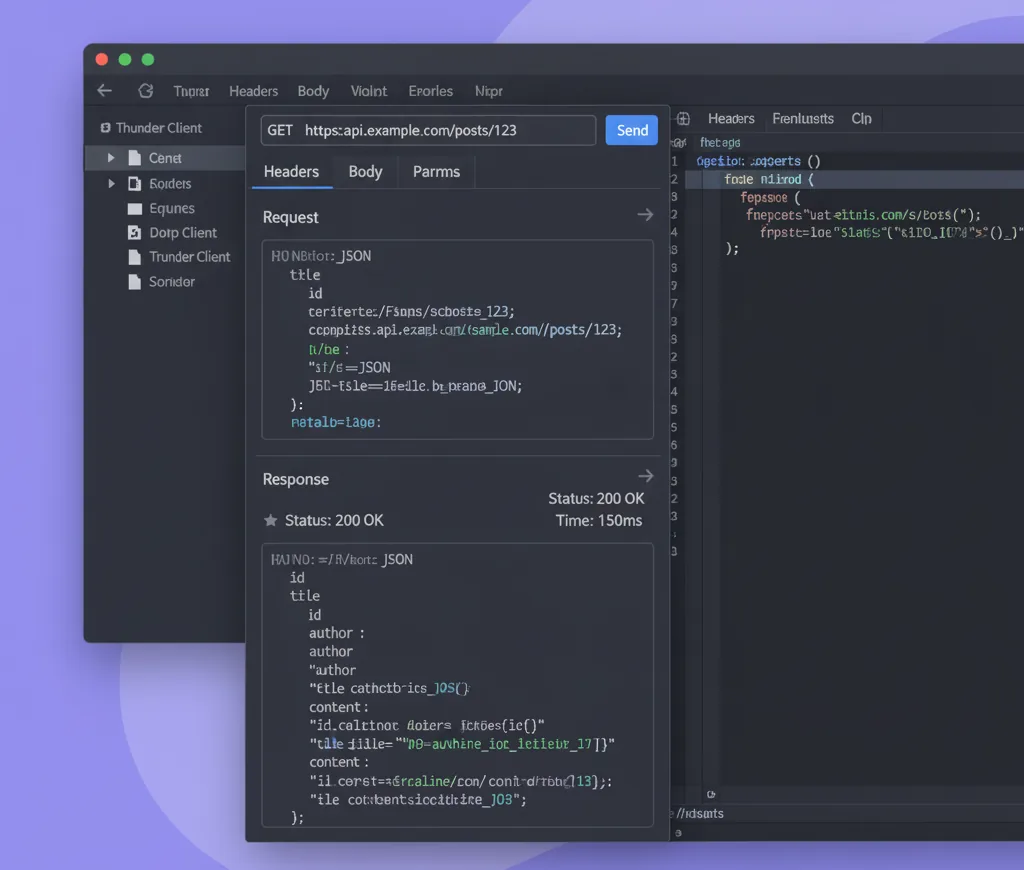Viewport: 1024px width, 870px height.
Task: Open the Equnes sidebar entry
Action: point(172,208)
